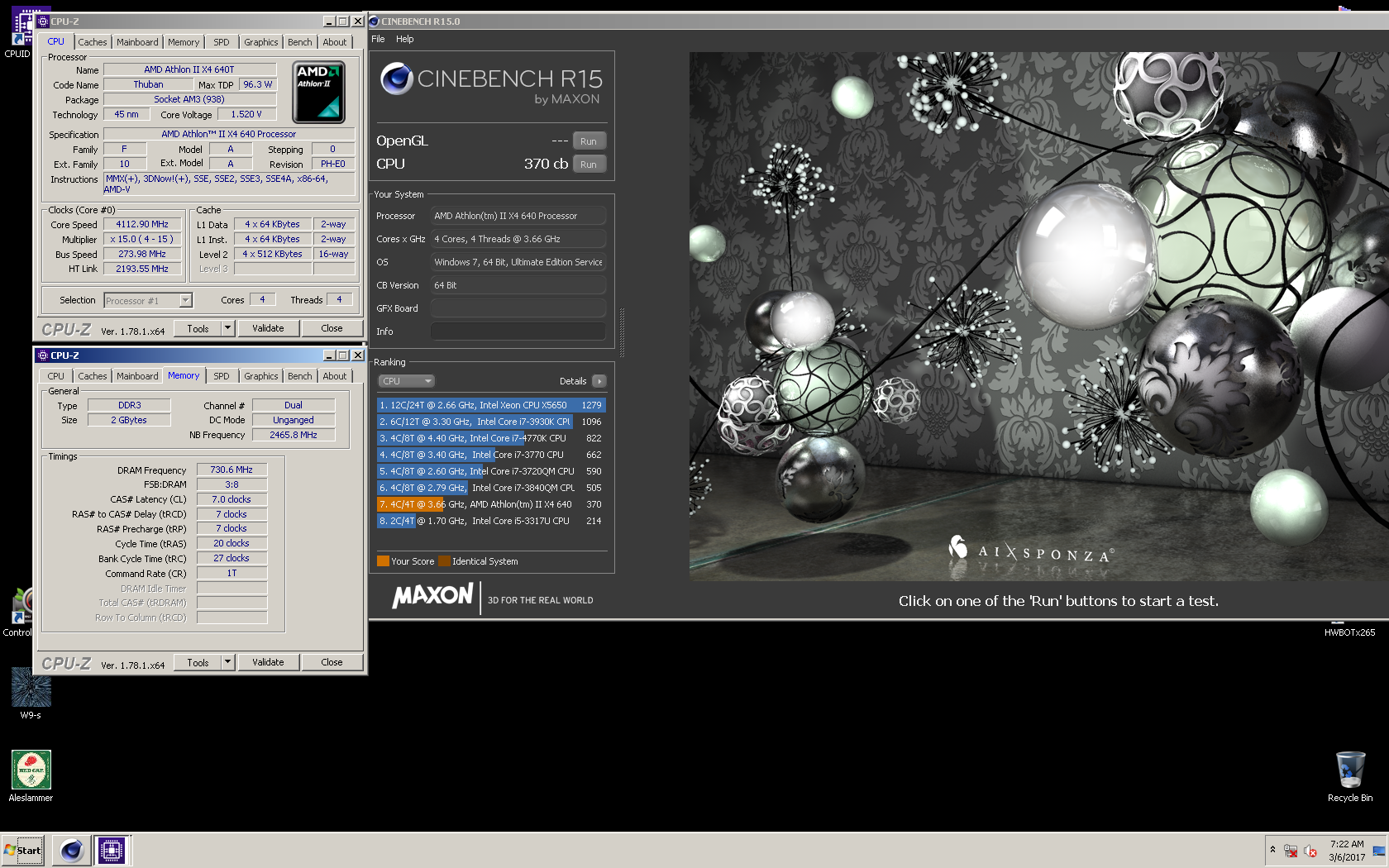
Task: Click the top CPU-Z title bar icon
Action: pos(43,21)
